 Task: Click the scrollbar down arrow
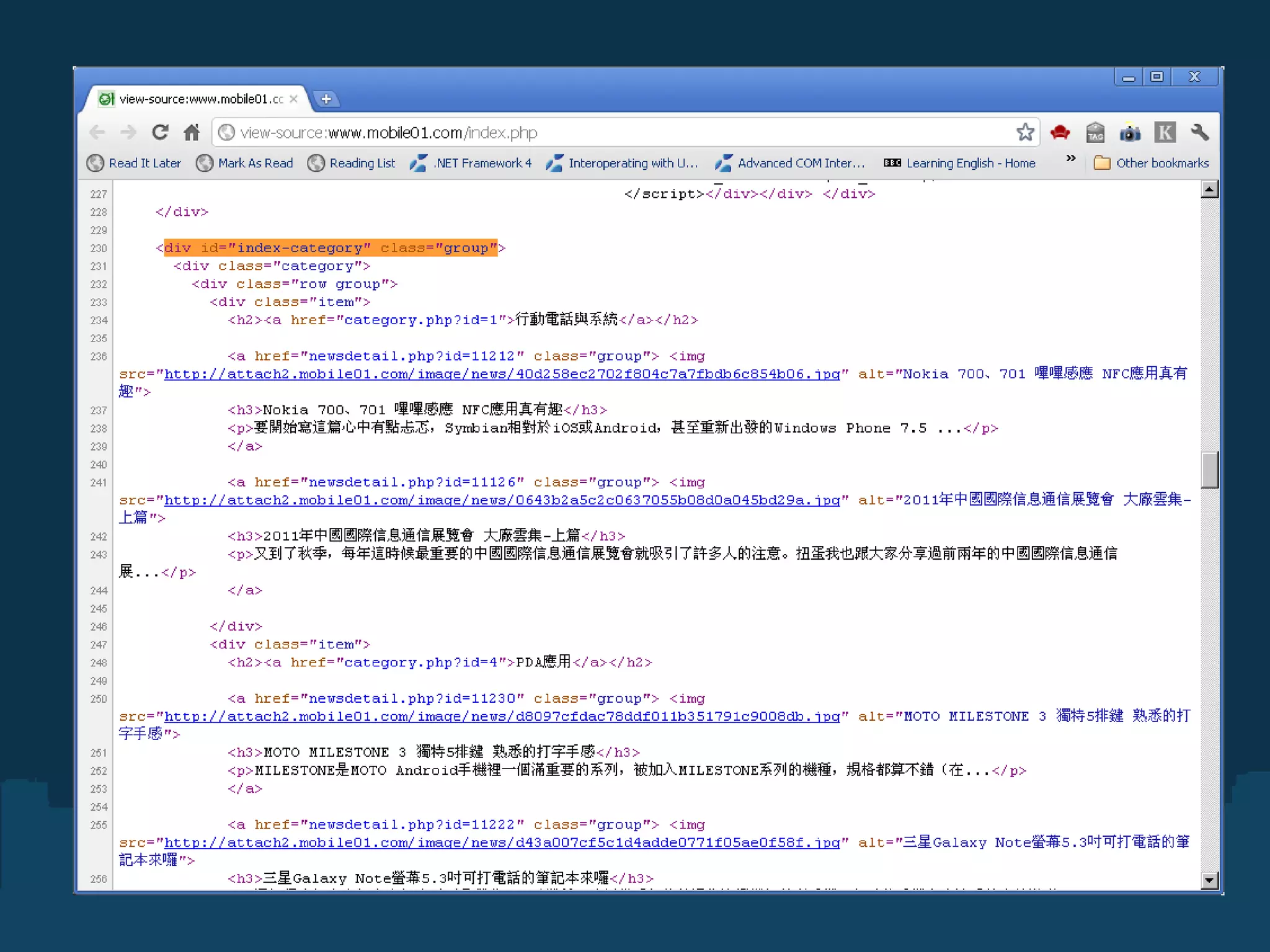1209,879
